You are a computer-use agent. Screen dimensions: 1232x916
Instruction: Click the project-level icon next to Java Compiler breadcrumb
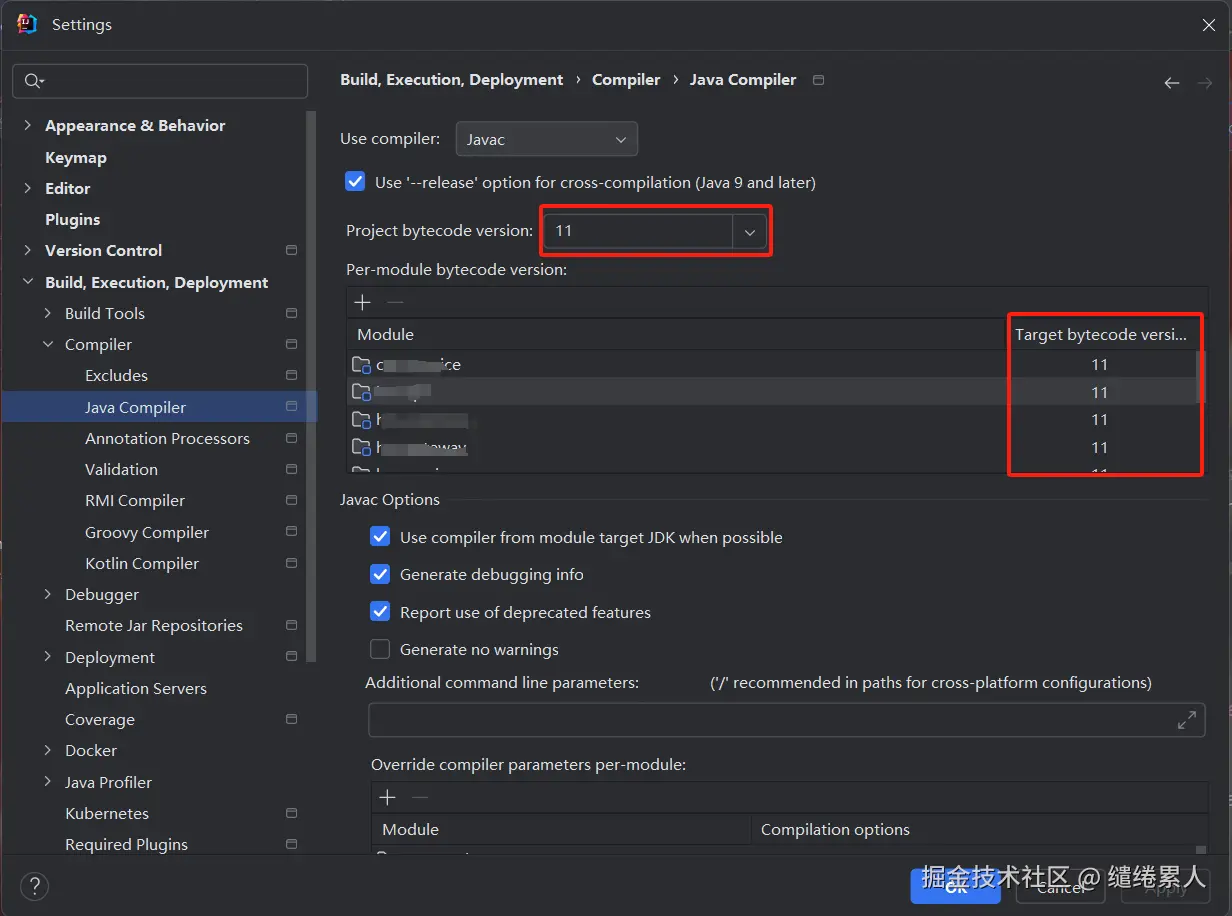818,80
